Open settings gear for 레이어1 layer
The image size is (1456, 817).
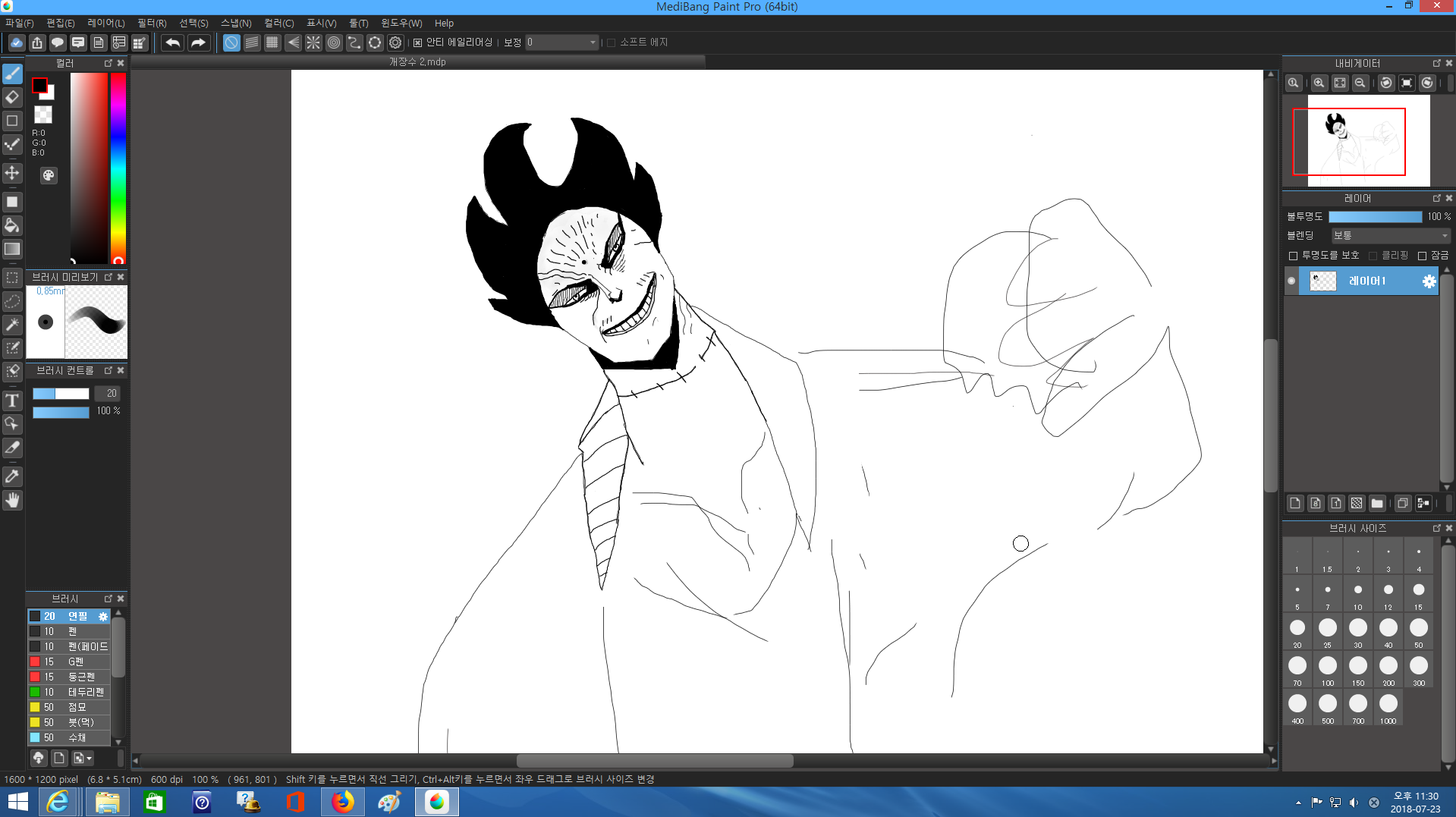(x=1429, y=281)
